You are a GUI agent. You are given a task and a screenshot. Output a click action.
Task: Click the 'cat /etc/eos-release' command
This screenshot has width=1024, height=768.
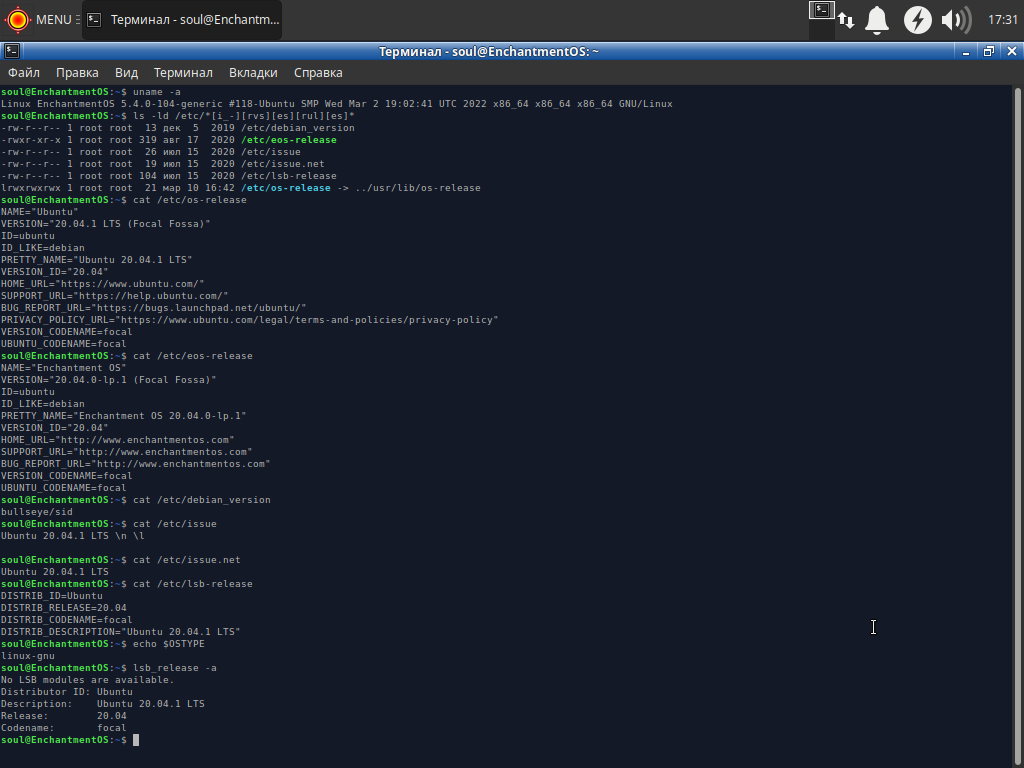click(193, 356)
